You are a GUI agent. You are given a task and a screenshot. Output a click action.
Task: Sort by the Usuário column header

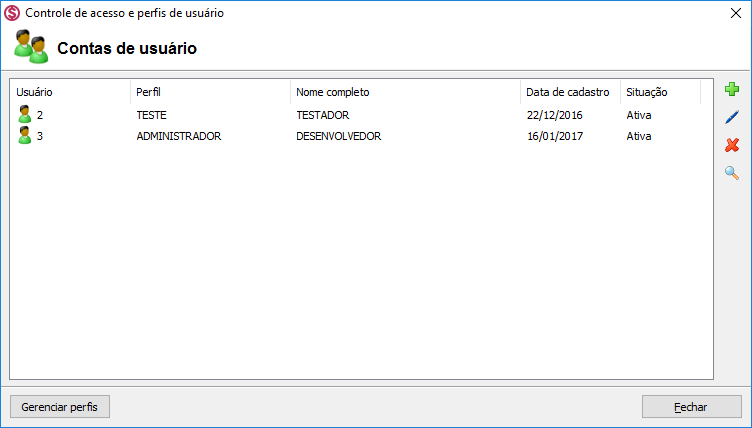point(35,92)
